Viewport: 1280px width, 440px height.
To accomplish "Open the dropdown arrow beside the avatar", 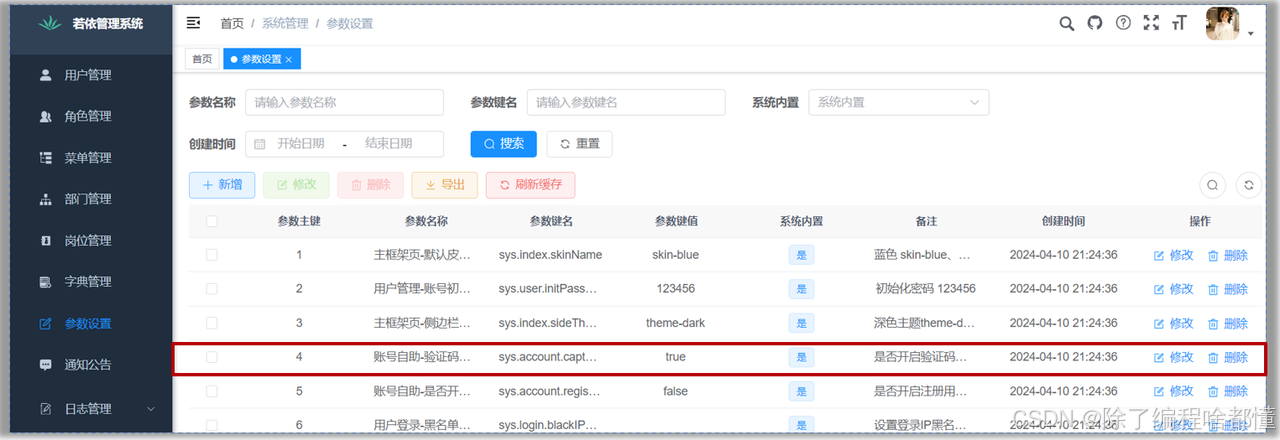I will point(1251,34).
